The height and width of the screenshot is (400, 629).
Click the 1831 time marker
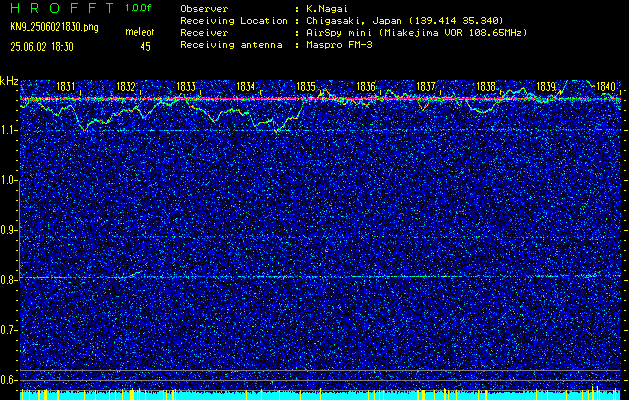pyautogui.click(x=66, y=86)
